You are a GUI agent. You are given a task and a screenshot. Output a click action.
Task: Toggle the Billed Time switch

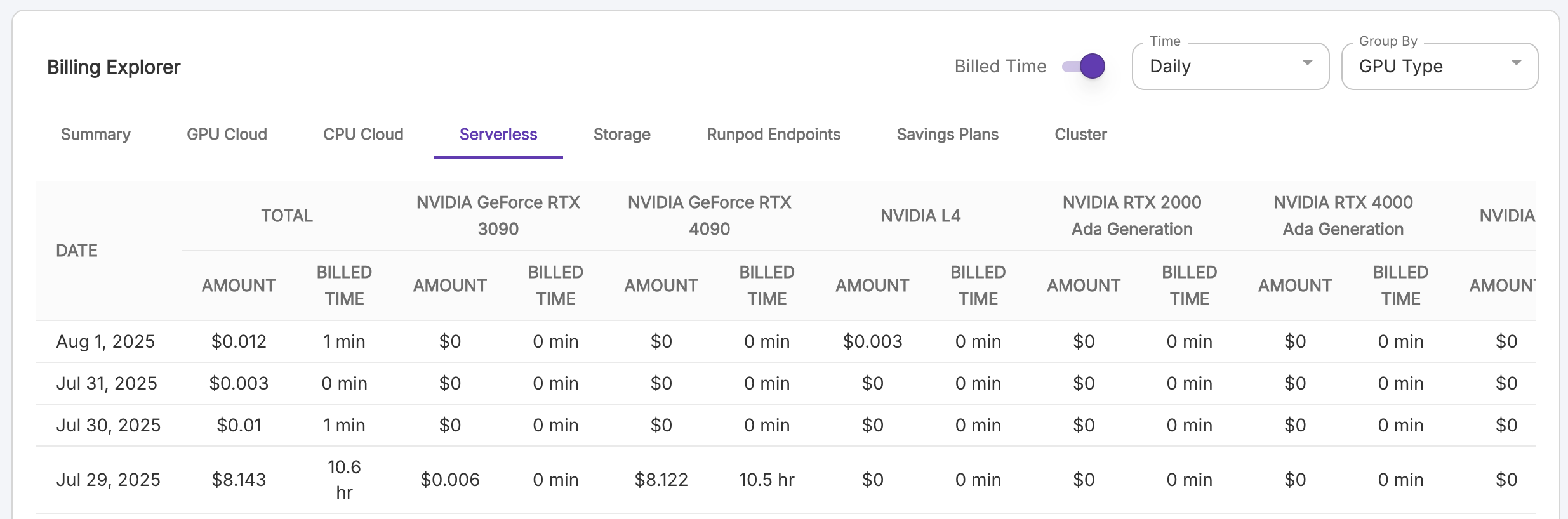(1084, 66)
